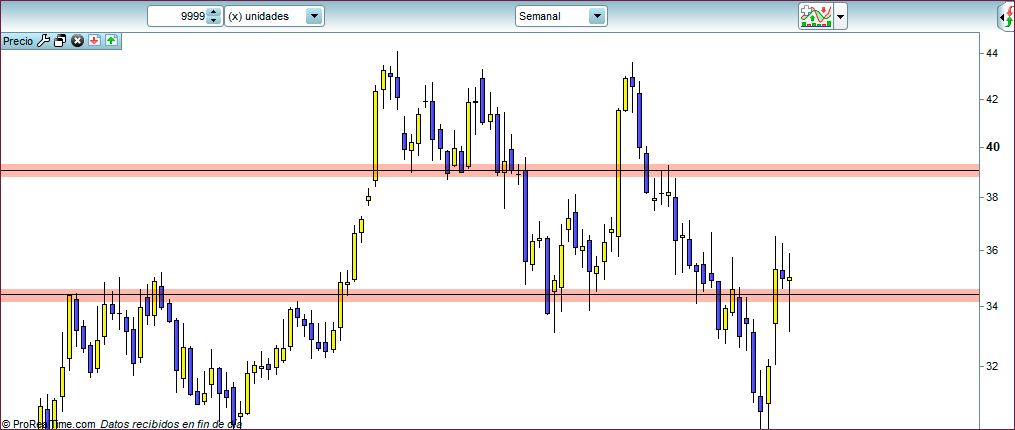Image resolution: width=1015 pixels, height=430 pixels.
Task: Increase units count with the up stepper
Action: (x=212, y=12)
